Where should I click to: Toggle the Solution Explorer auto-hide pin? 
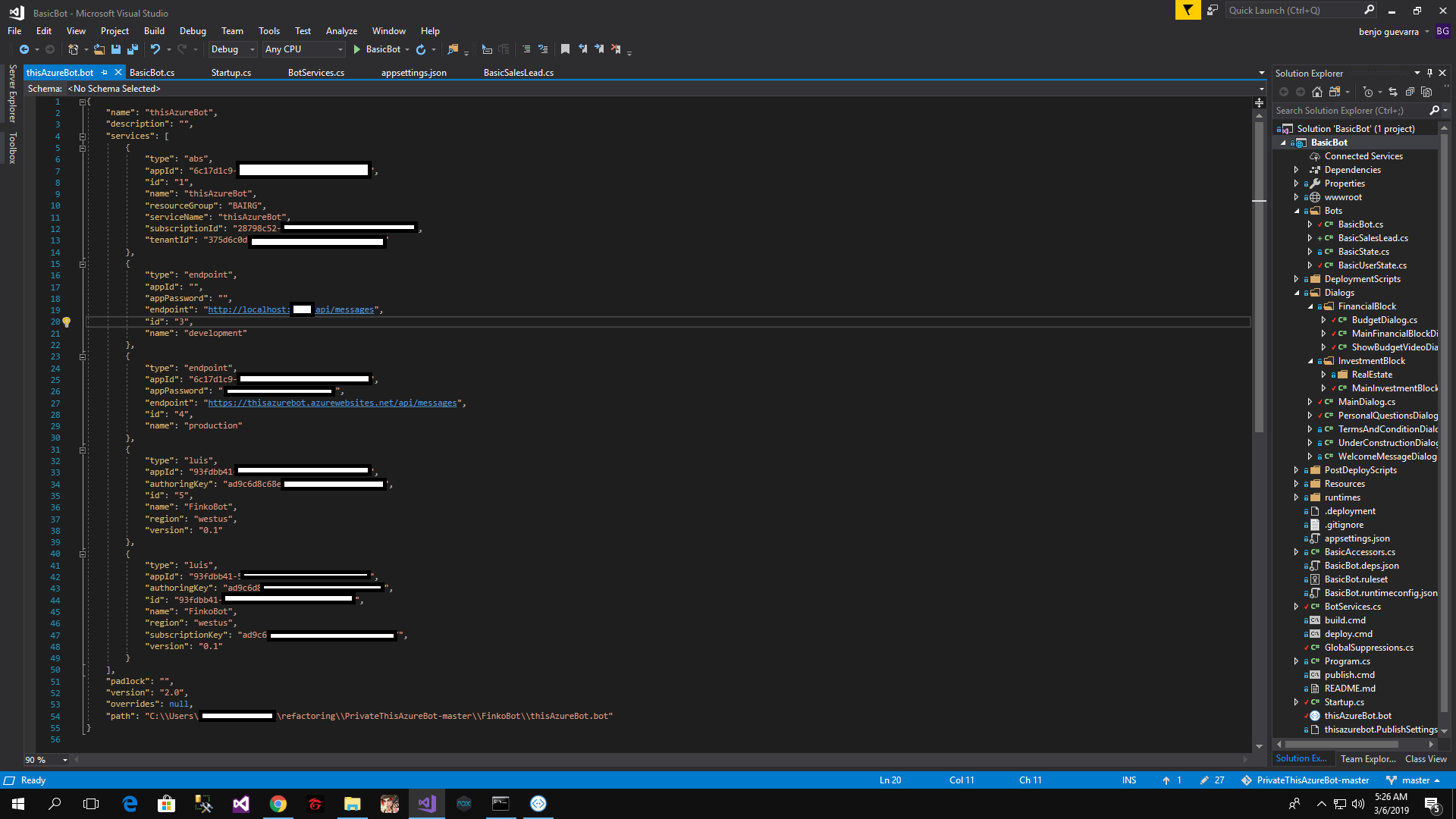(1429, 73)
